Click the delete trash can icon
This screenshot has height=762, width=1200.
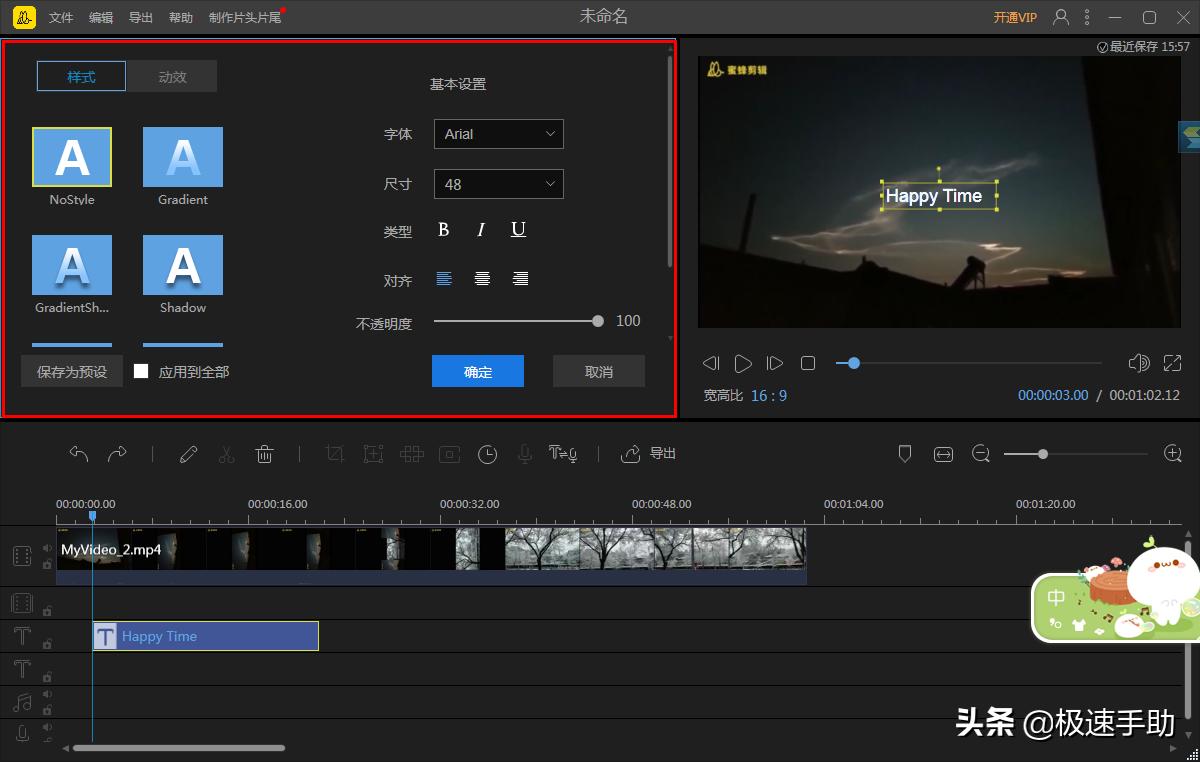pyautogui.click(x=264, y=454)
